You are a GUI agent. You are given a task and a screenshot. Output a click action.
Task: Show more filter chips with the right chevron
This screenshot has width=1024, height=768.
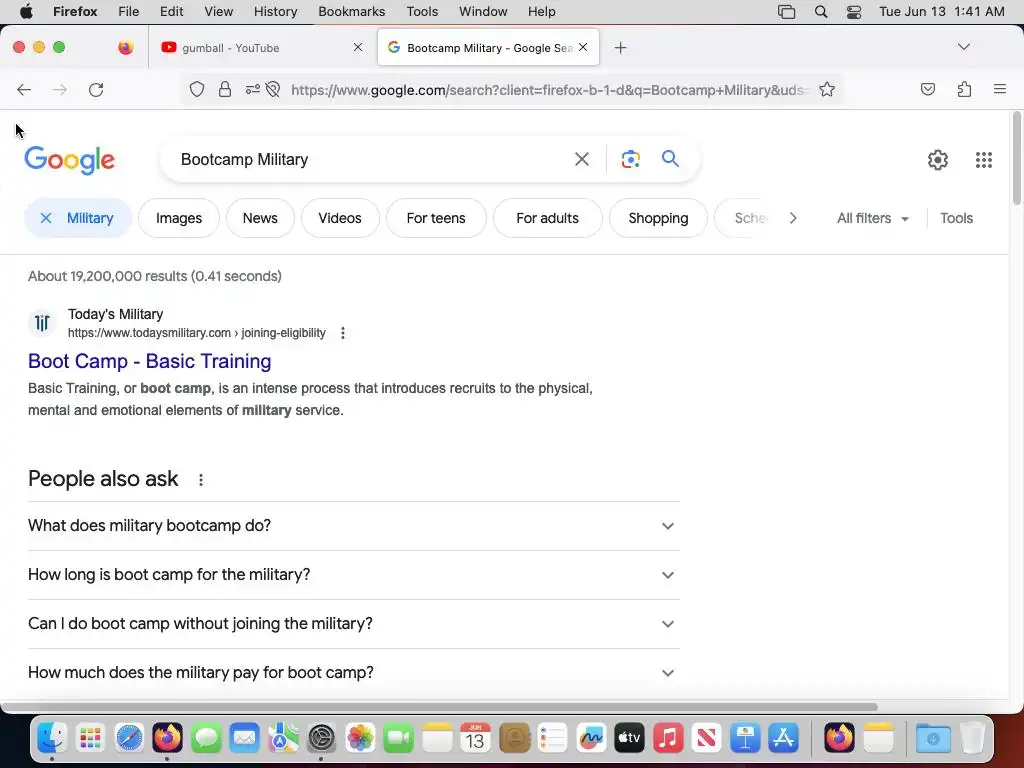click(x=793, y=218)
